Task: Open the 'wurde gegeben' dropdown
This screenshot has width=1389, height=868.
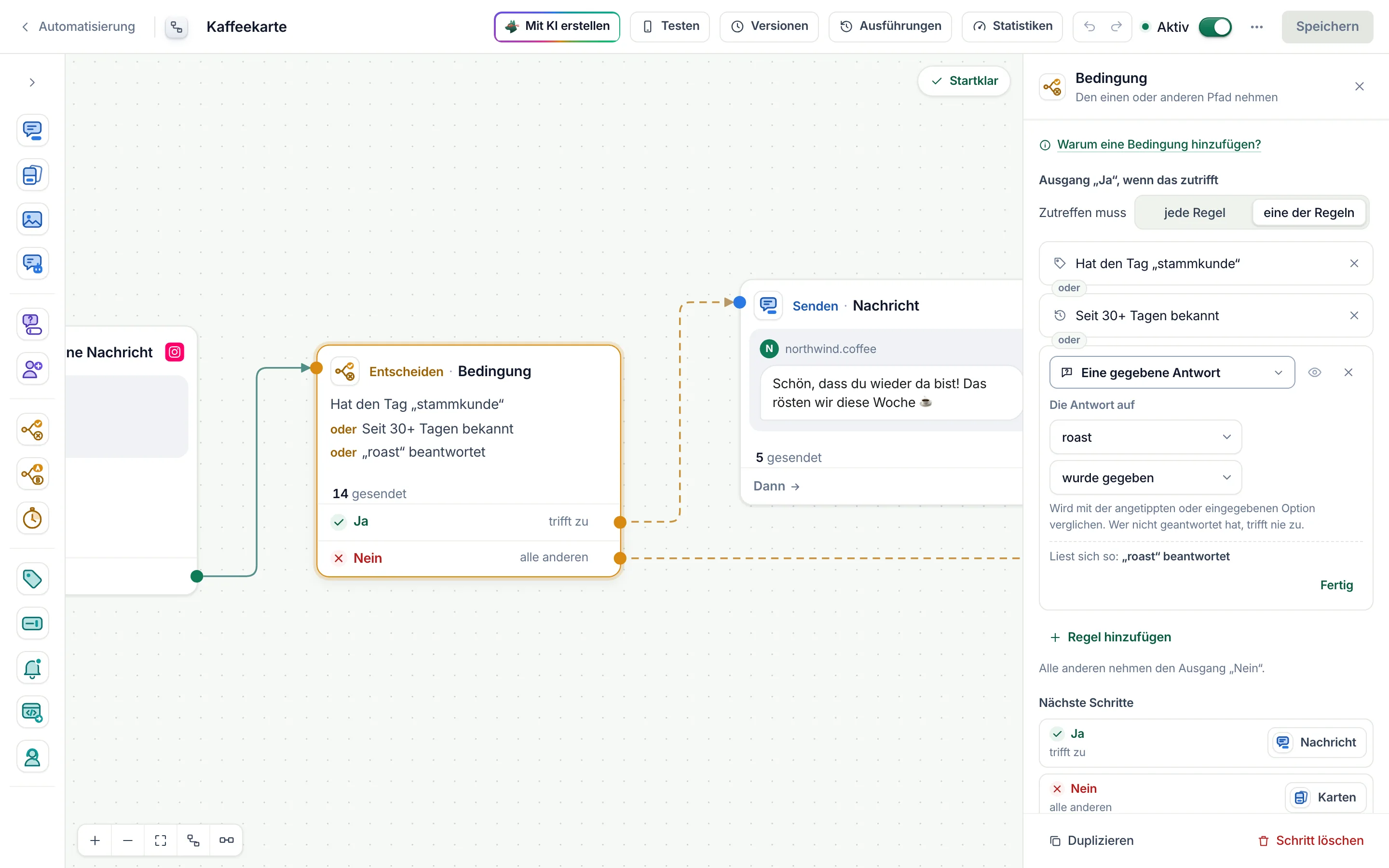Action: tap(1145, 477)
